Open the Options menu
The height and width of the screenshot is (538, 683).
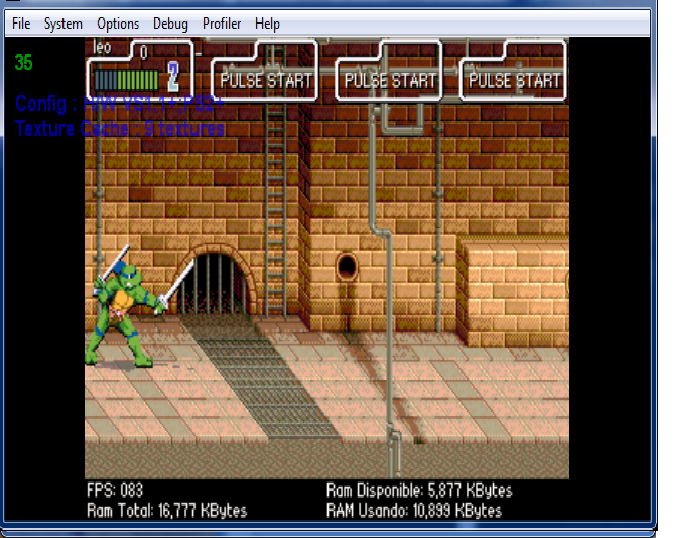point(118,24)
